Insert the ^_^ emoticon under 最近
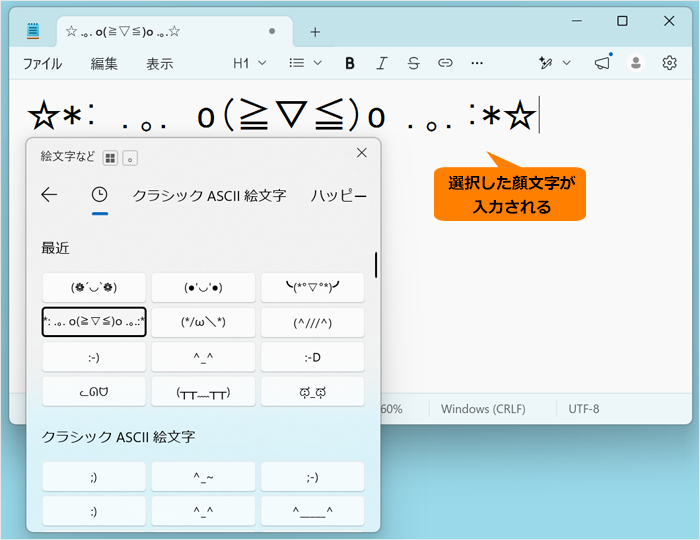 coord(203,357)
